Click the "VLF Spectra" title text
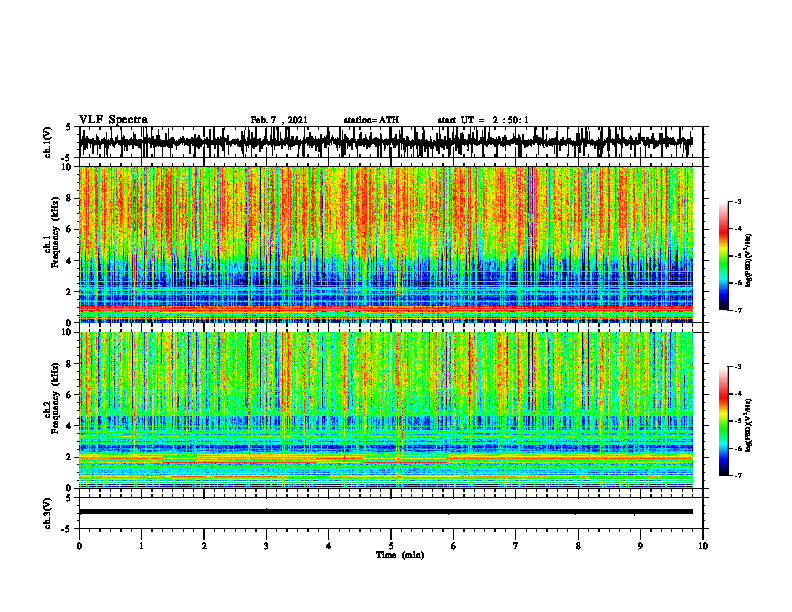Image resolution: width=792 pixels, height=612 pixels. pyautogui.click(x=113, y=120)
